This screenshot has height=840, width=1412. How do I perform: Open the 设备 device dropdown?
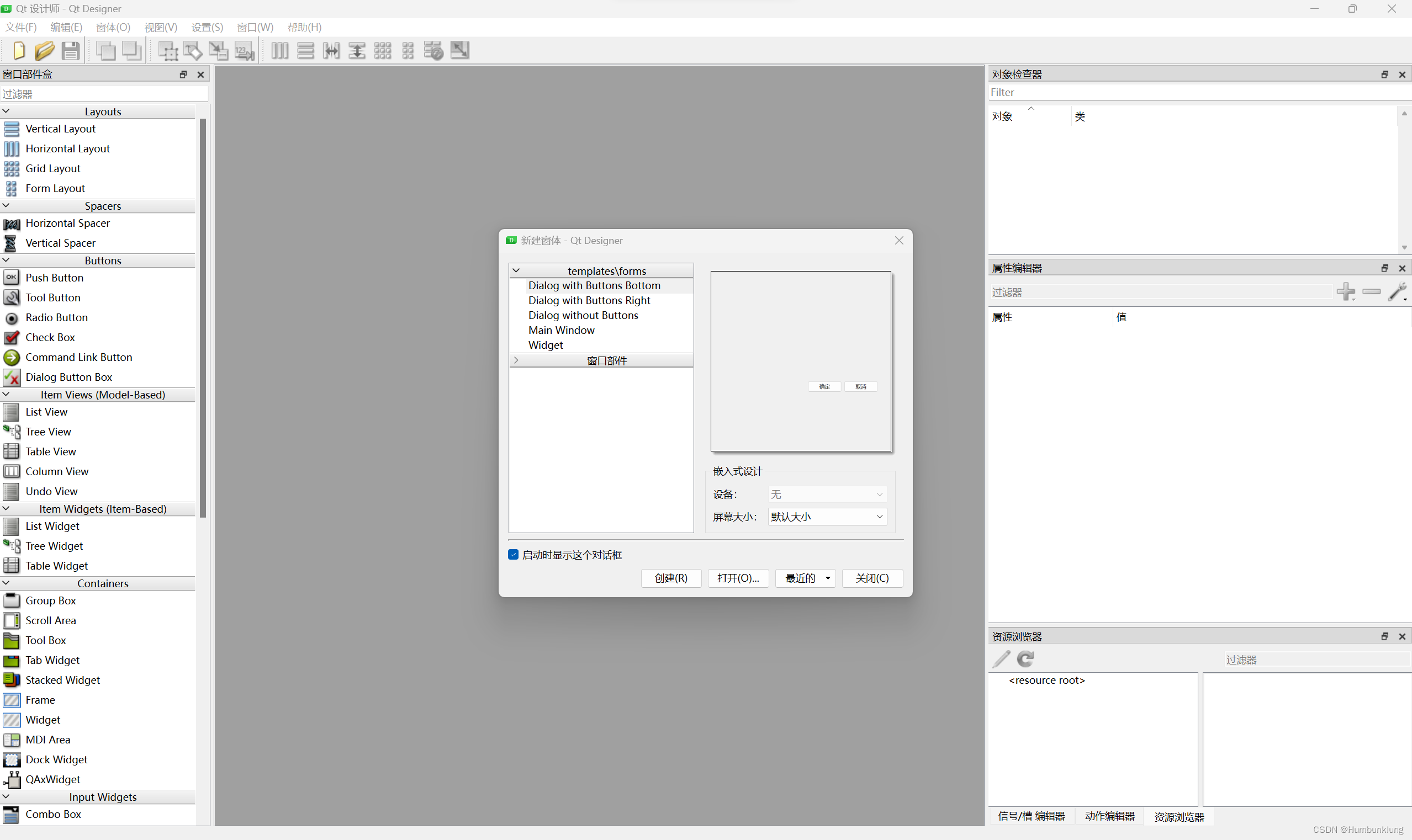(827, 495)
